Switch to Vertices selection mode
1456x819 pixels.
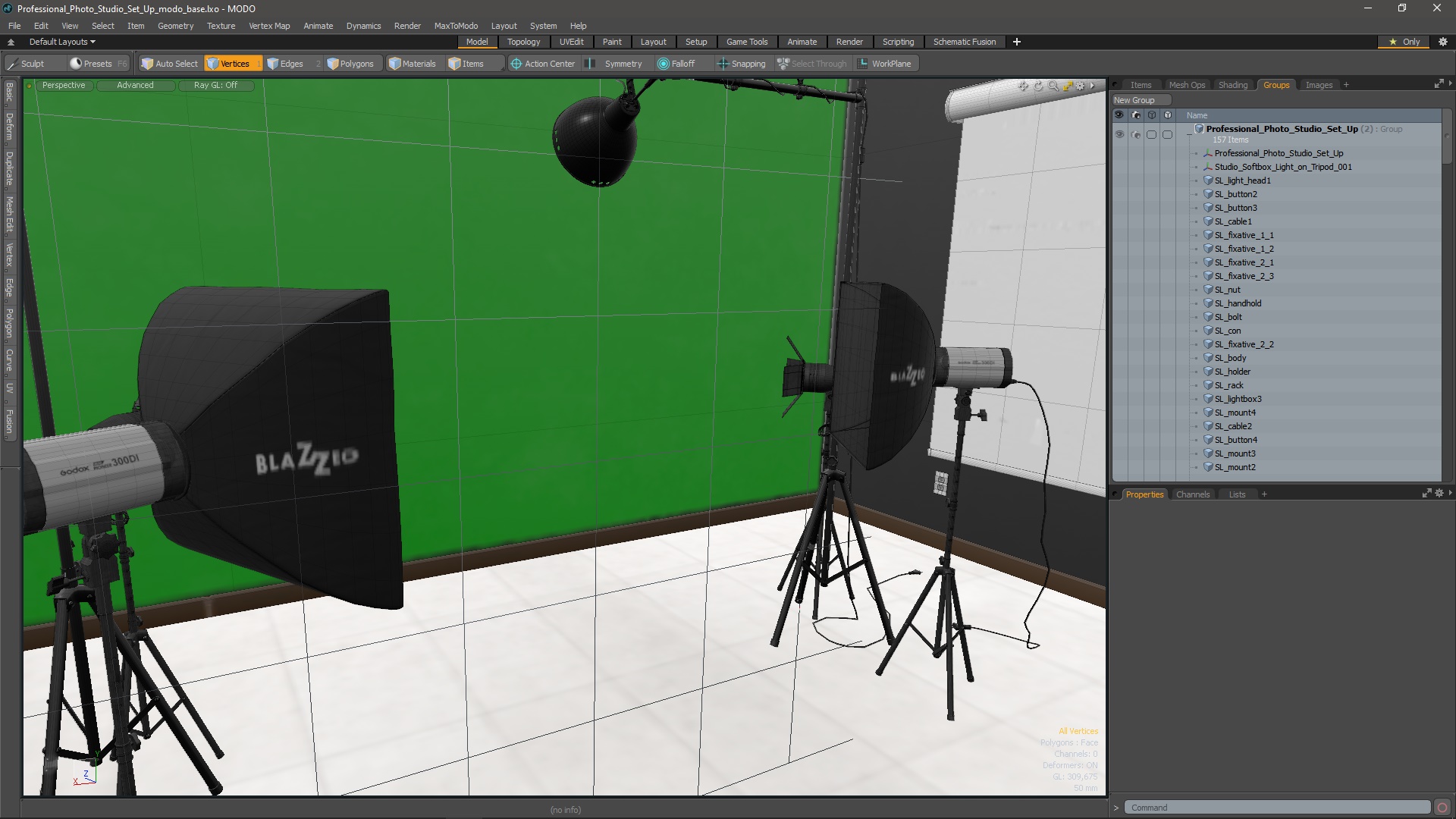pos(232,64)
